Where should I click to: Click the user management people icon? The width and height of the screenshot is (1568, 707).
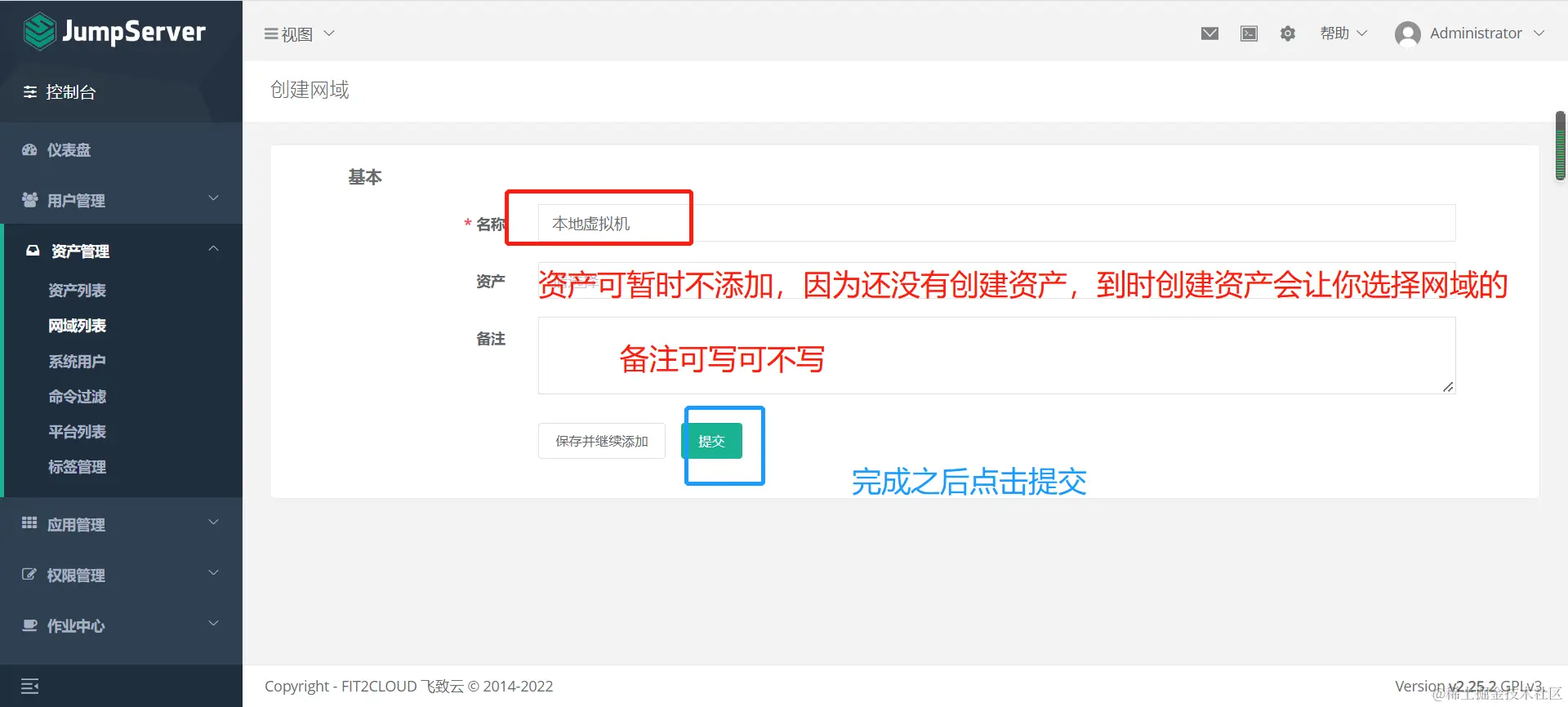(x=29, y=200)
